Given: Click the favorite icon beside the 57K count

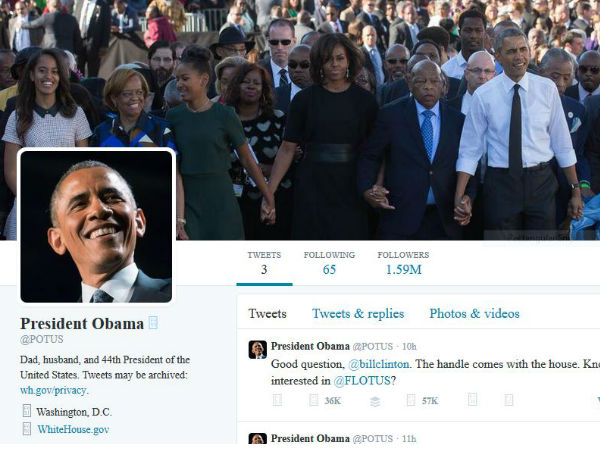Looking at the screenshot, I should click(411, 400).
